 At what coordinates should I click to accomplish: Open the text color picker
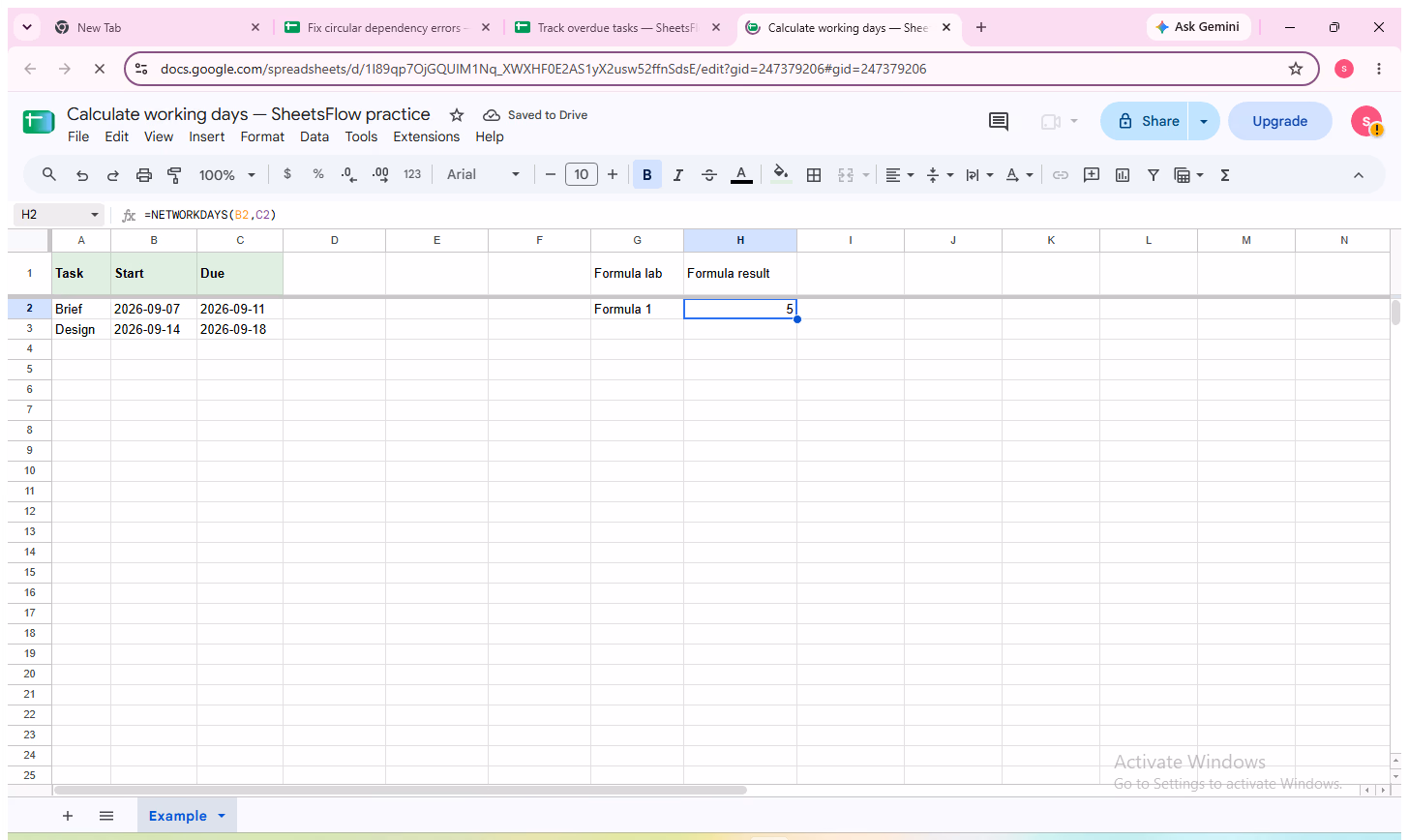tap(741, 175)
